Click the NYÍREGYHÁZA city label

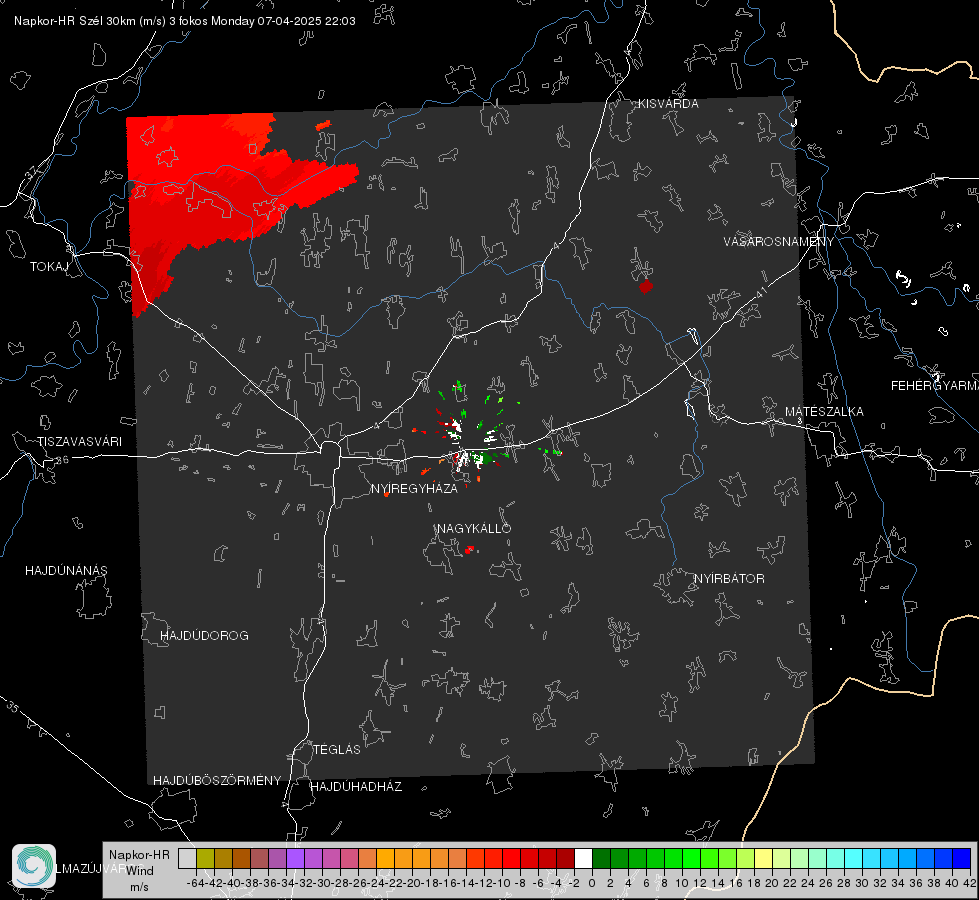click(x=414, y=489)
